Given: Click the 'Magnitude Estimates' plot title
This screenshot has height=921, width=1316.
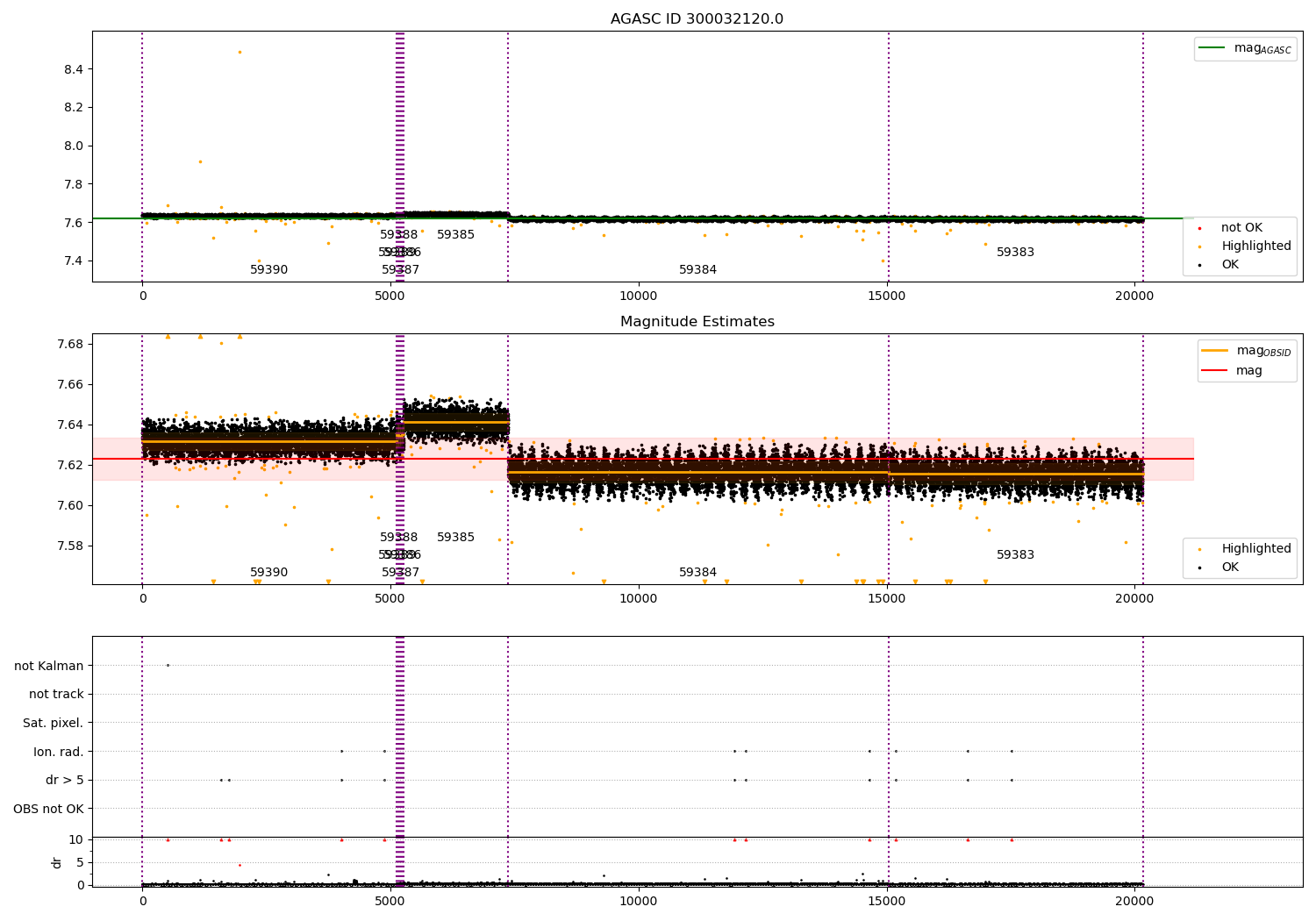Looking at the screenshot, I should pos(697,322).
